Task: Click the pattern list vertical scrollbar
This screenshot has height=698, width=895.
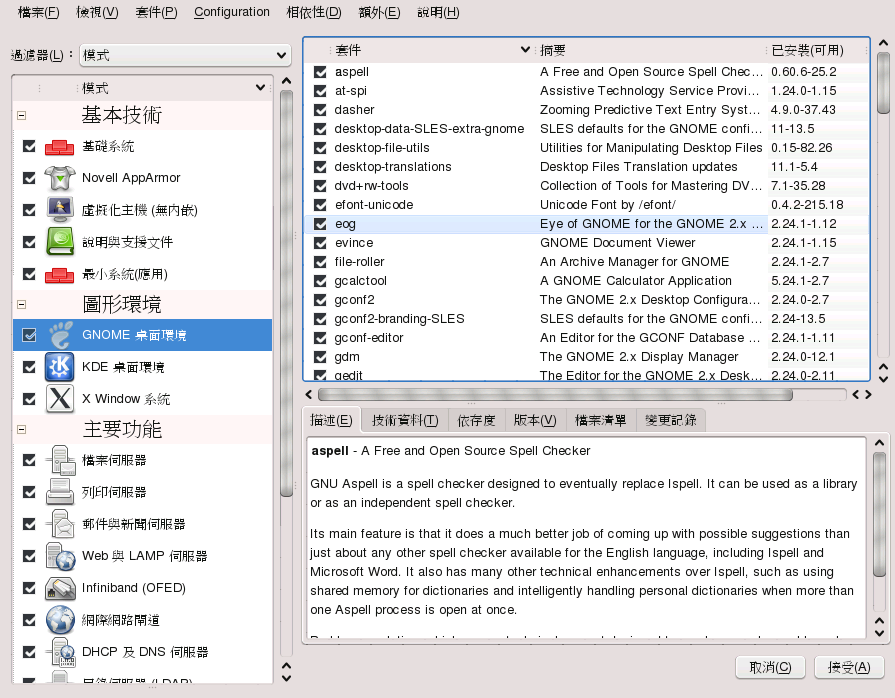Action: click(x=287, y=293)
